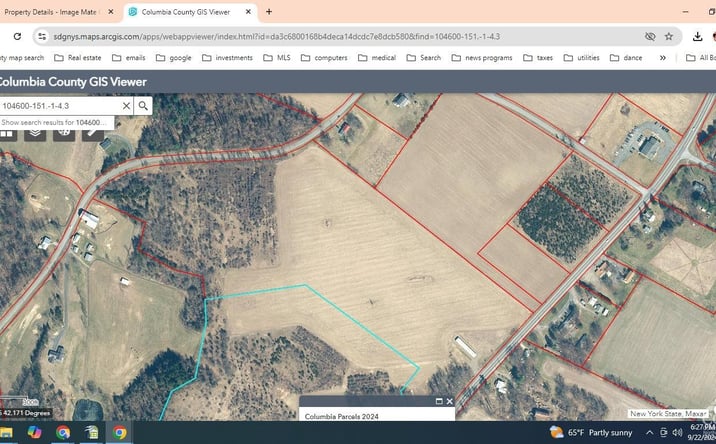Open the clock and date in taskbar

tap(702, 432)
